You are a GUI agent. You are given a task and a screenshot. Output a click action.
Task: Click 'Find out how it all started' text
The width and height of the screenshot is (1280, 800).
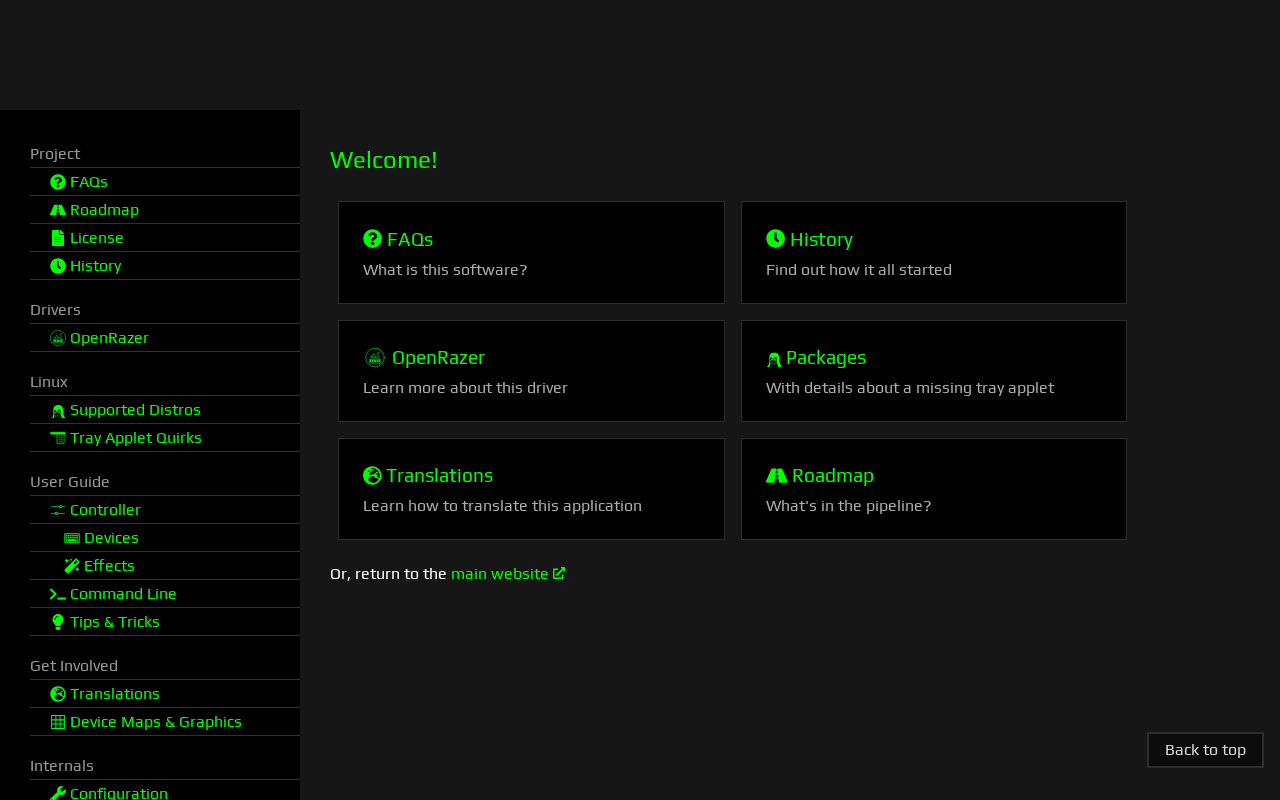coord(859,270)
